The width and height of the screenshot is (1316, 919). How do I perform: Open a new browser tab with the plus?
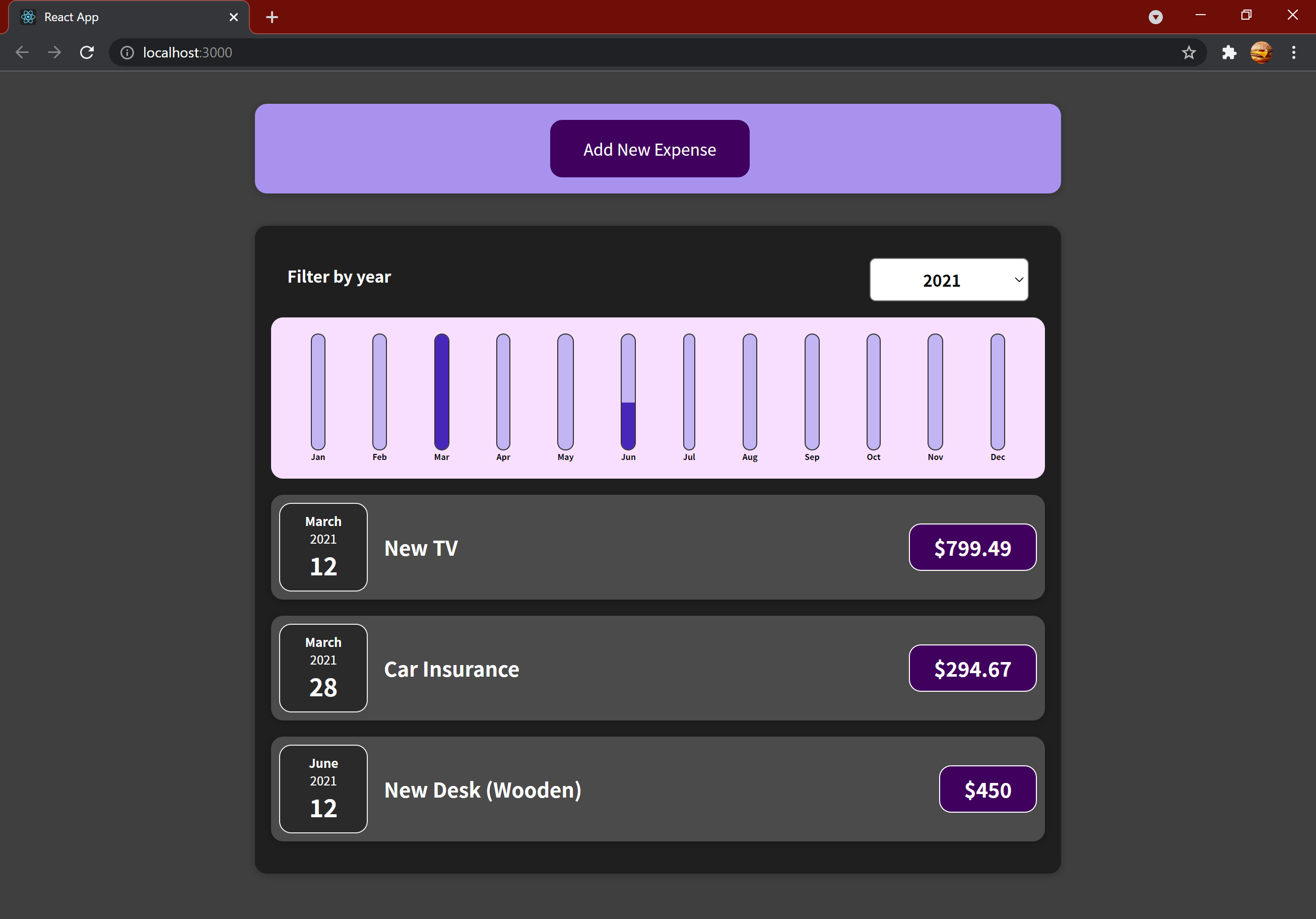coord(271,17)
